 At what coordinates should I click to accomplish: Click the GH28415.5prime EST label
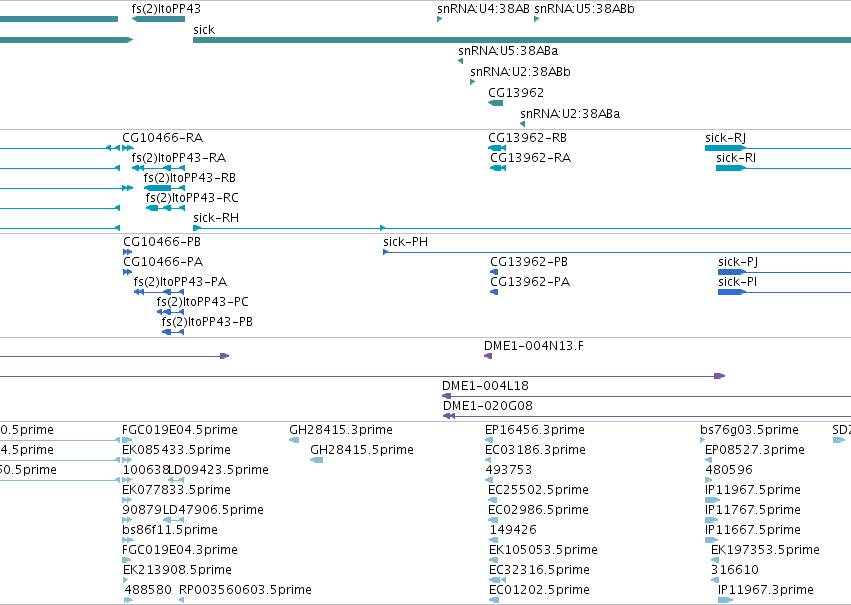click(362, 450)
